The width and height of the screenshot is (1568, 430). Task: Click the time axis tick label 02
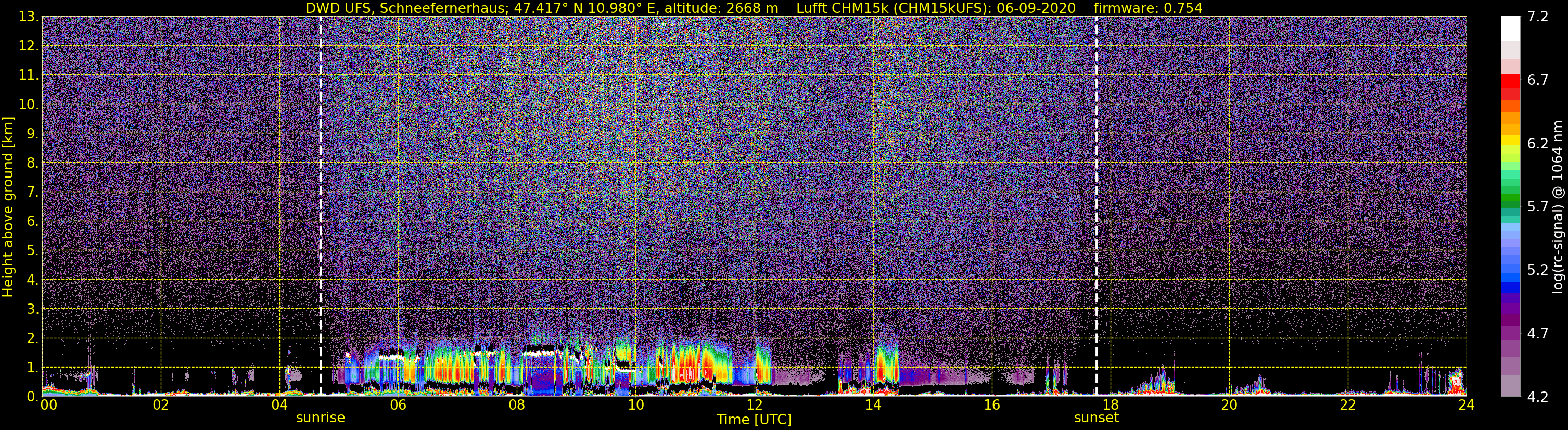point(161,405)
